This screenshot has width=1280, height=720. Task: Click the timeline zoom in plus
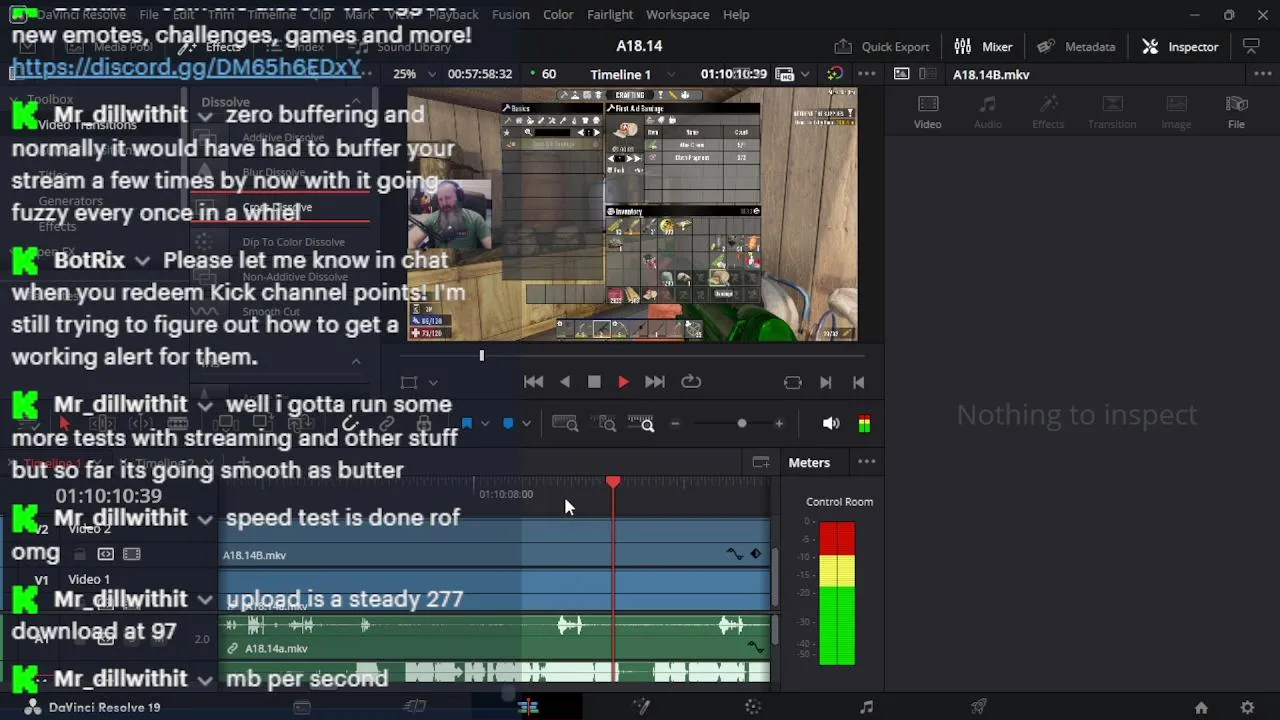779,424
